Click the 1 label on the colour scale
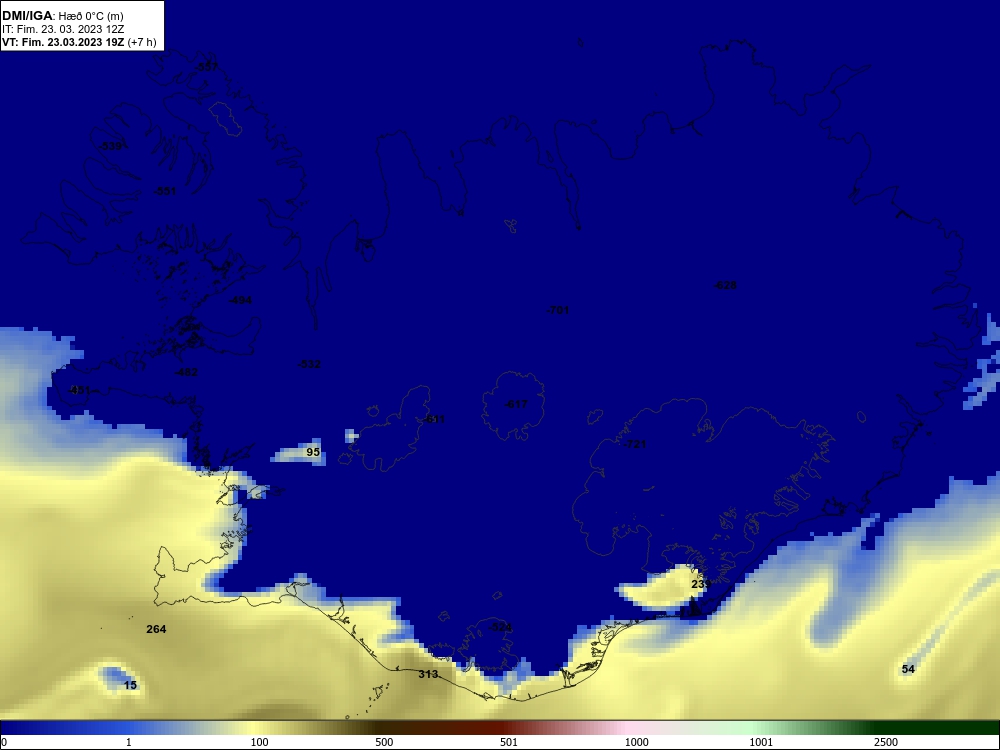This screenshot has height=750, width=1000. pyautogui.click(x=129, y=742)
